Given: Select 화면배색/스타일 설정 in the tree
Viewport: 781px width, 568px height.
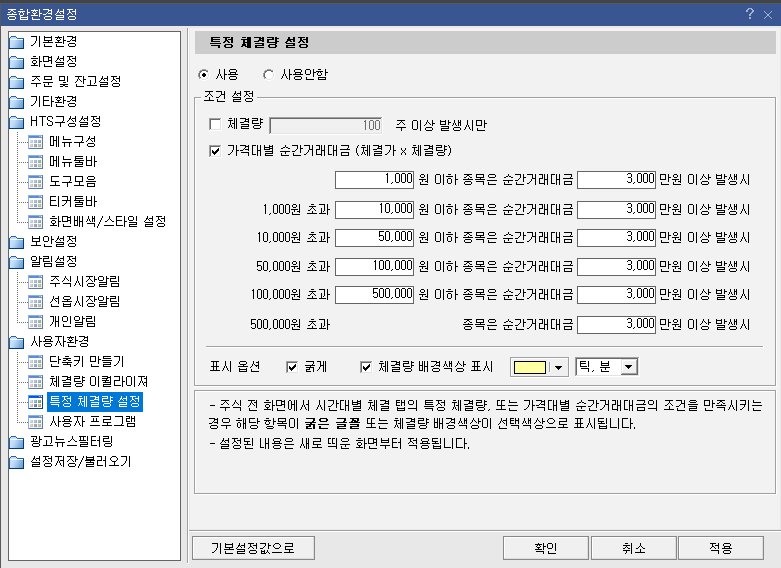Looking at the screenshot, I should (108, 221).
